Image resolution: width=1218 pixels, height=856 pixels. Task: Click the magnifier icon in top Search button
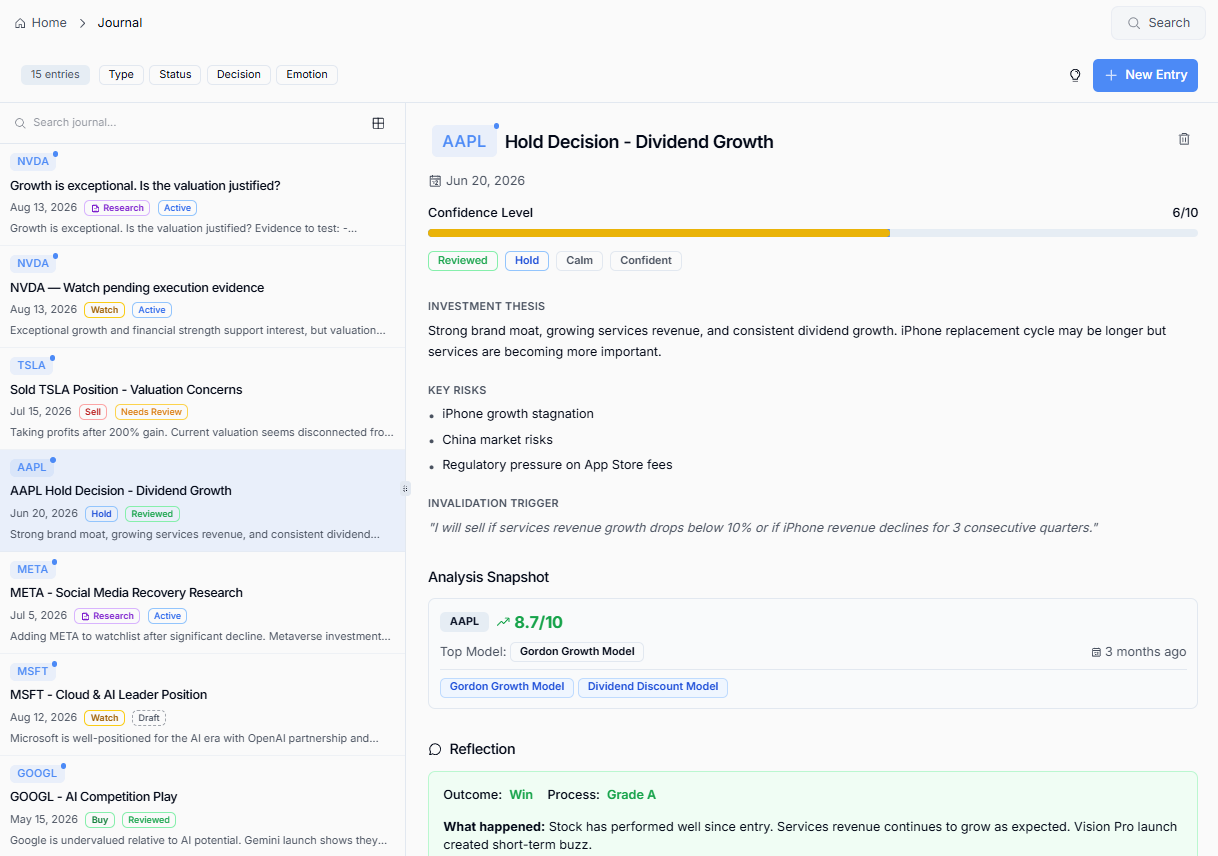(x=1134, y=23)
